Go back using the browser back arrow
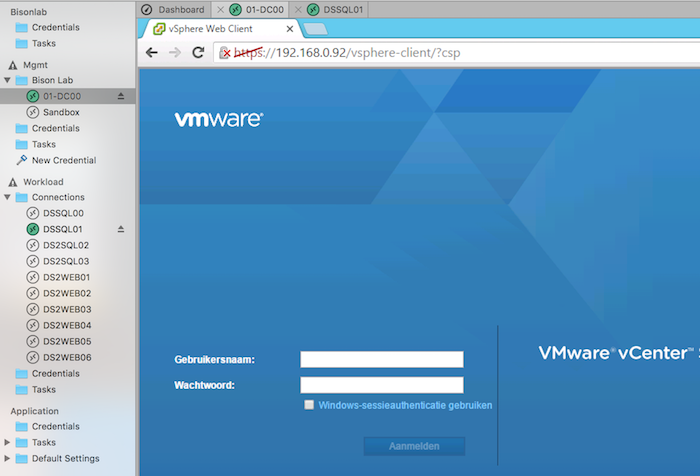The image size is (700, 476). 152,53
